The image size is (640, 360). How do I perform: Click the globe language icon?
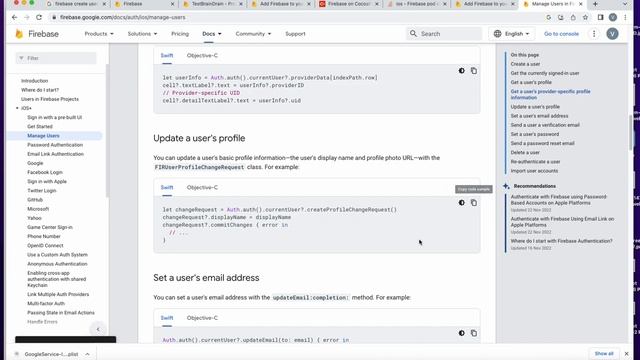click(498, 34)
